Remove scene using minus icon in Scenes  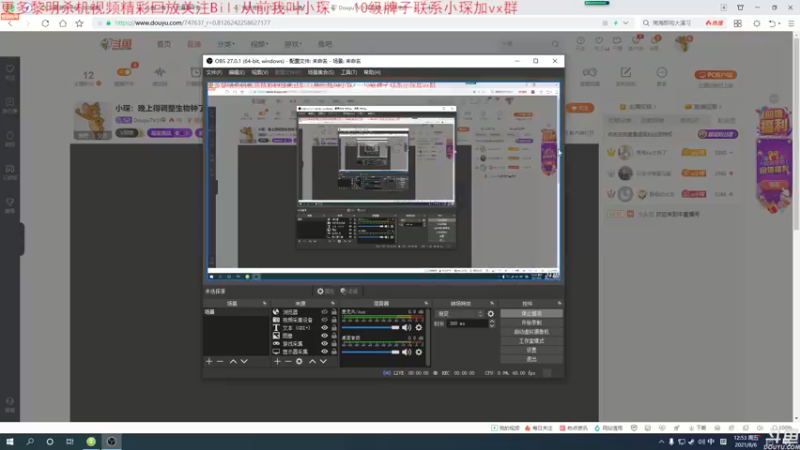click(220, 361)
